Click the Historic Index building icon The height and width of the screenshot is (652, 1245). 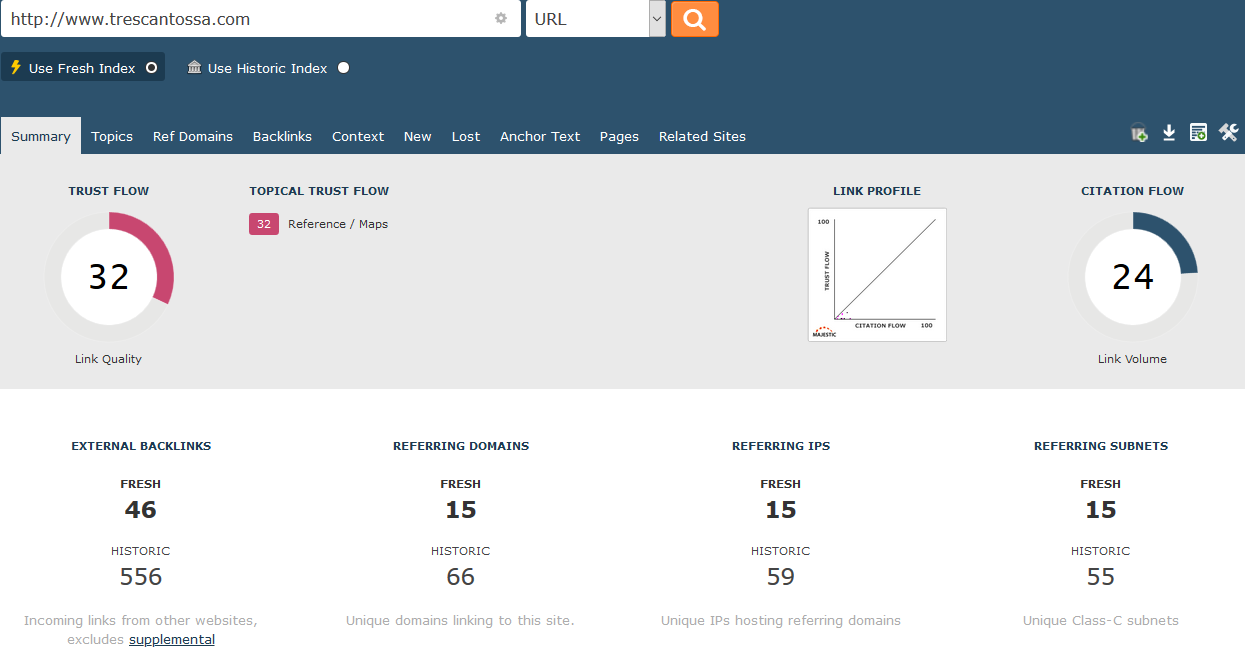[194, 68]
